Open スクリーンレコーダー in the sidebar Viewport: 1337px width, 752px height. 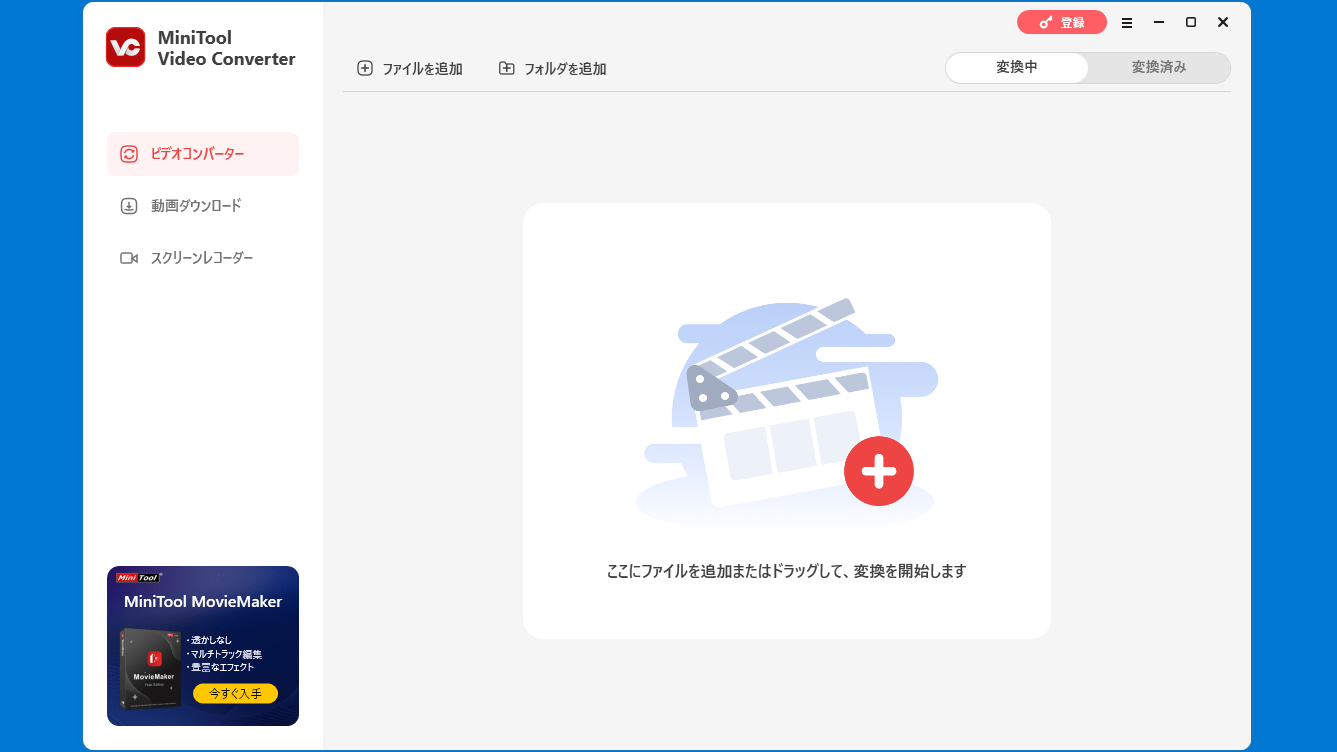(x=203, y=258)
